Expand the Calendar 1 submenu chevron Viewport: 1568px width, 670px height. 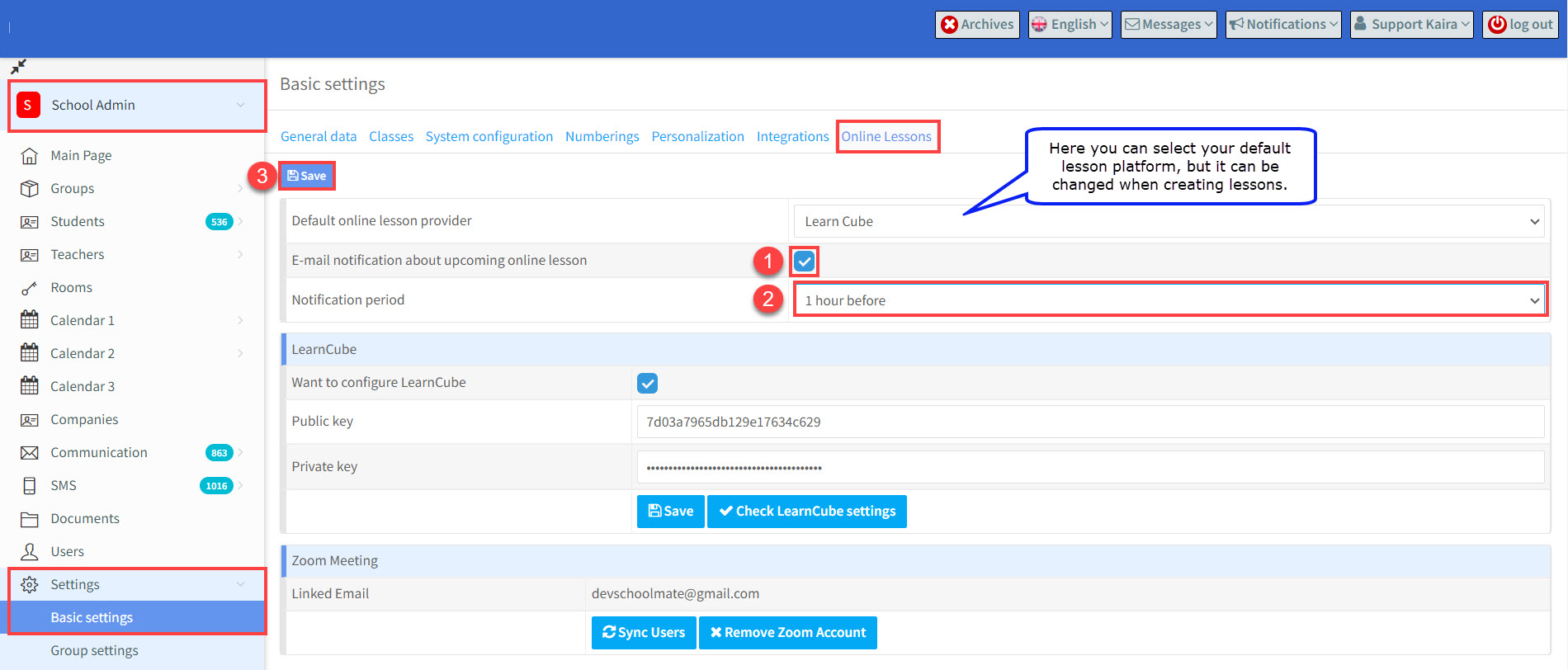tap(240, 320)
